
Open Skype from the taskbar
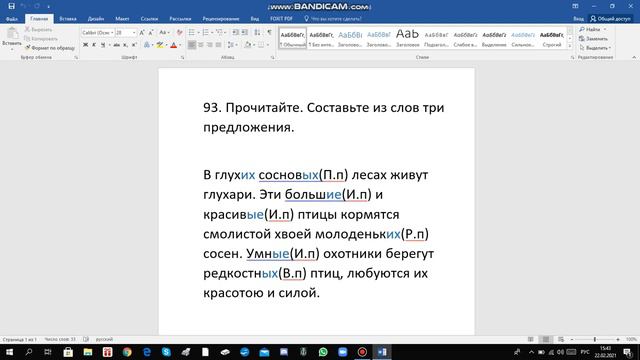[166, 352]
